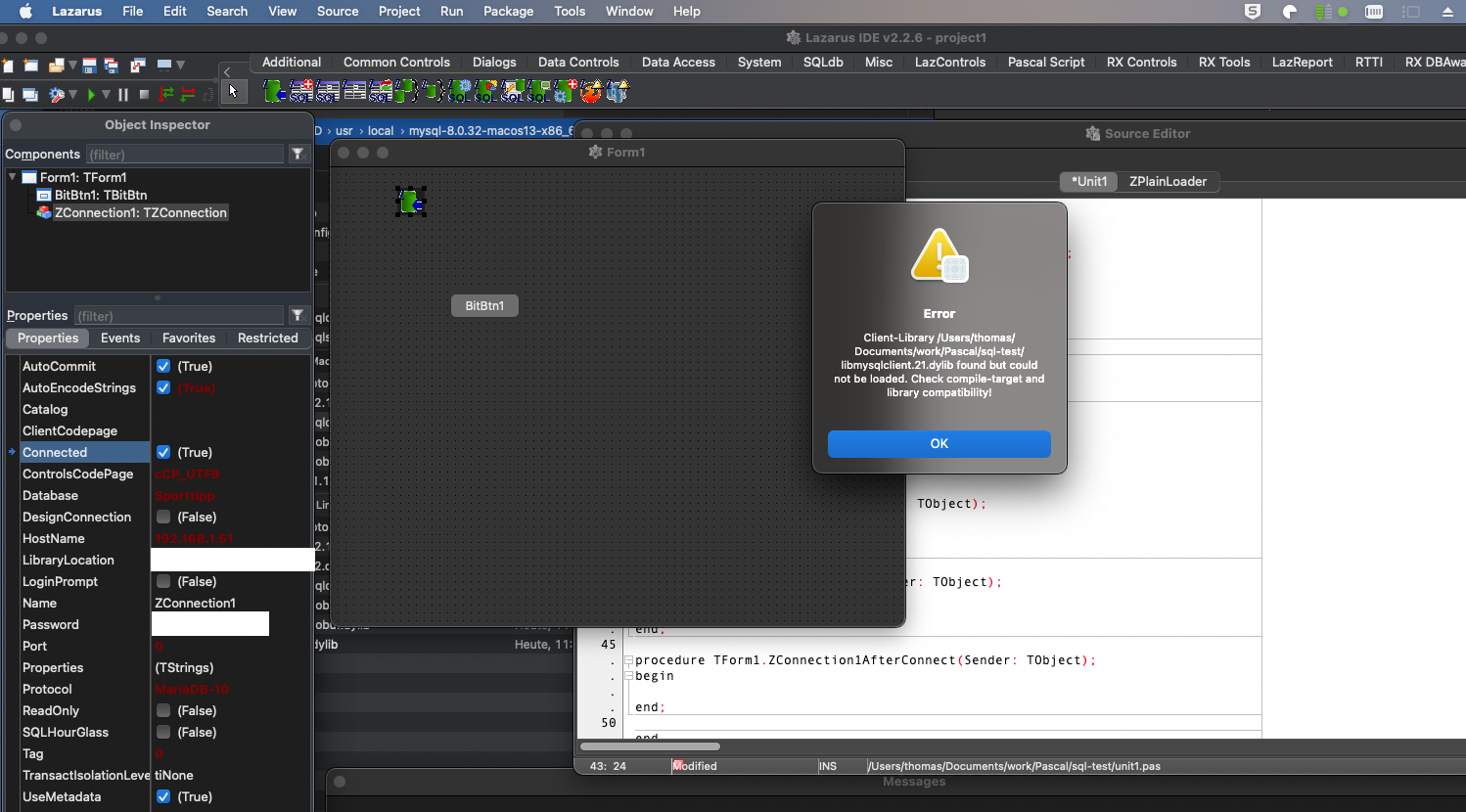1466x812 pixels.
Task: Uncheck the Connected property checkbox
Action: click(x=163, y=452)
